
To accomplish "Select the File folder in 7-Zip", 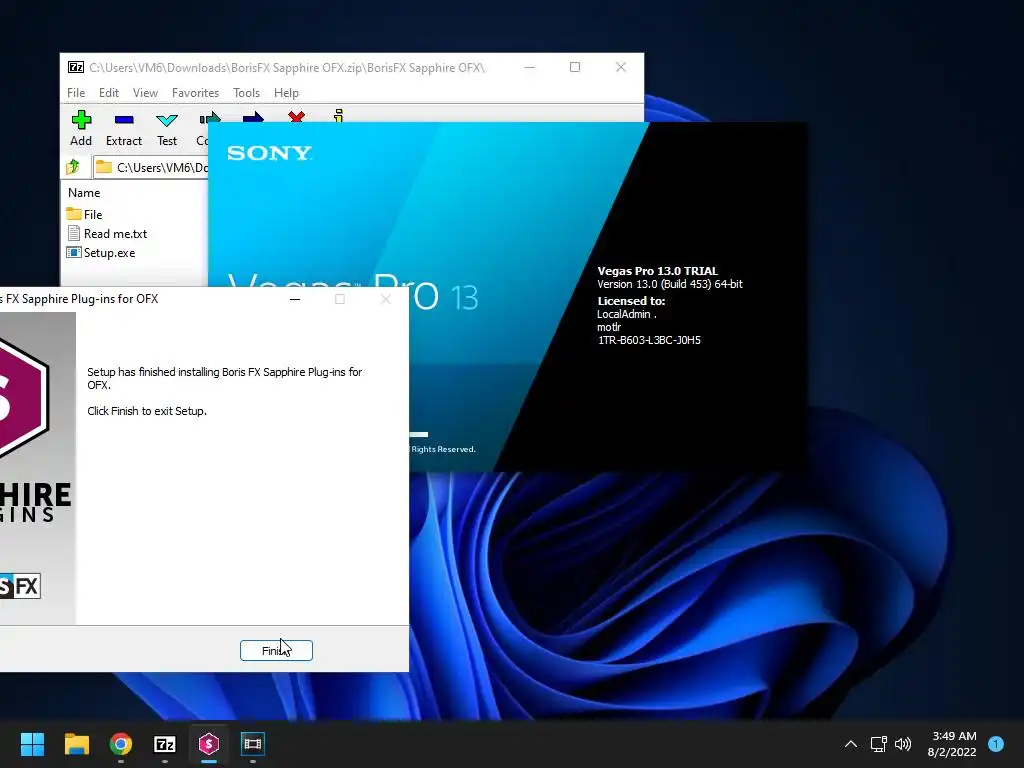I will point(84,214).
